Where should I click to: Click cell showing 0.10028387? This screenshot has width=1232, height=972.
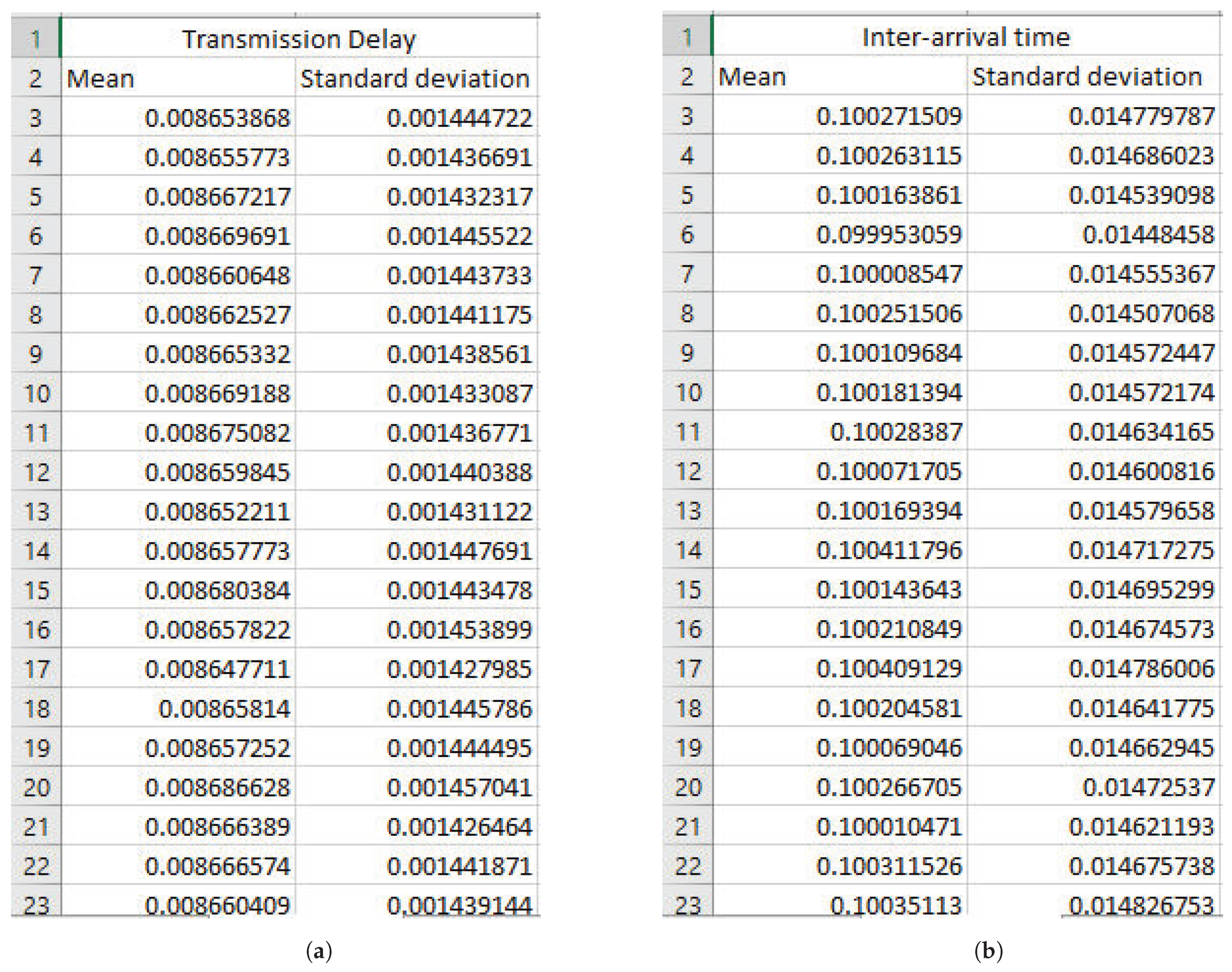(895, 432)
